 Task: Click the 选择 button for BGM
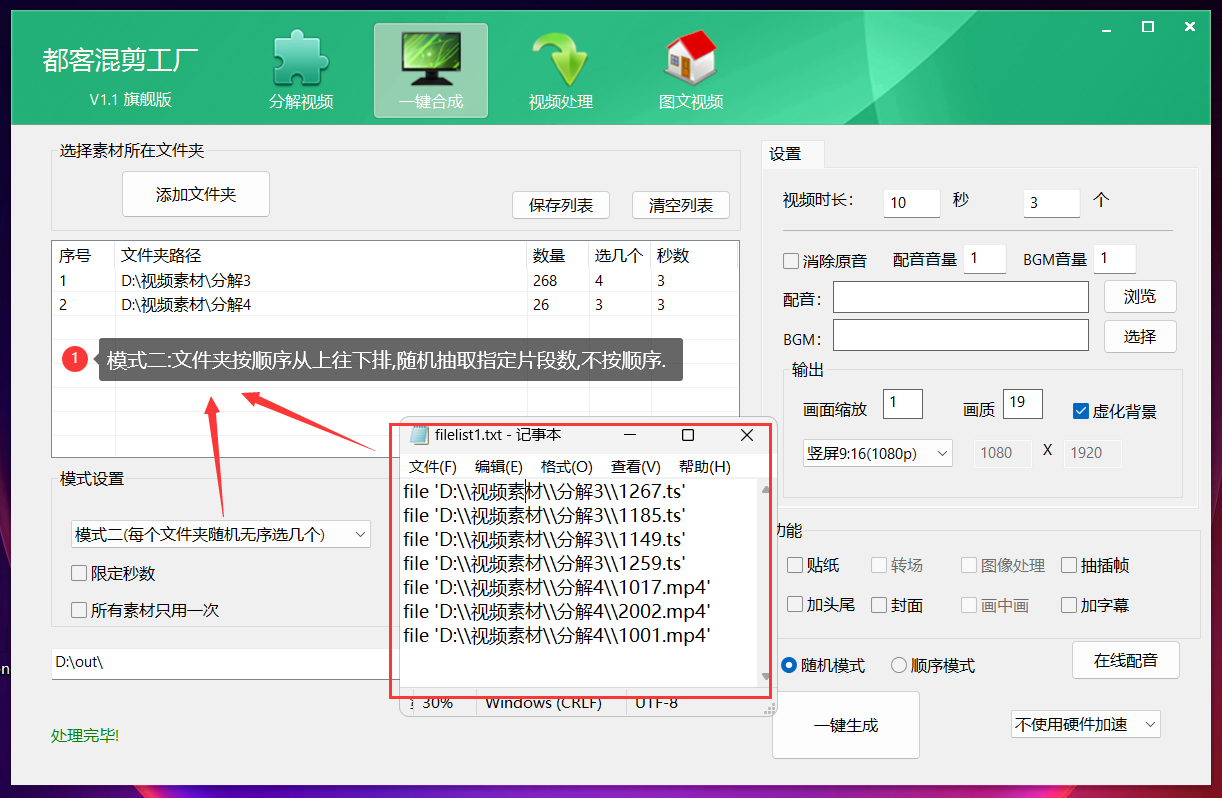point(1140,336)
